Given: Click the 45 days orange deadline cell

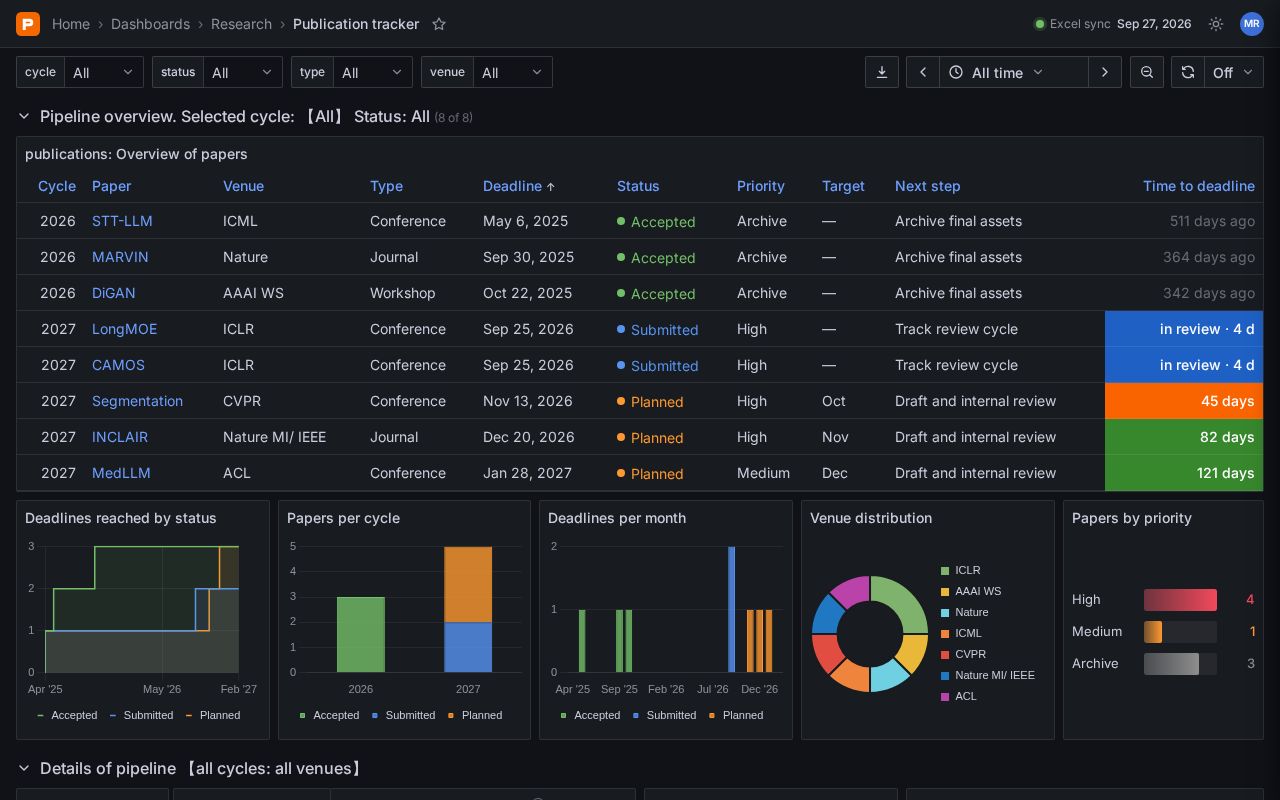Looking at the screenshot, I should point(1184,401).
